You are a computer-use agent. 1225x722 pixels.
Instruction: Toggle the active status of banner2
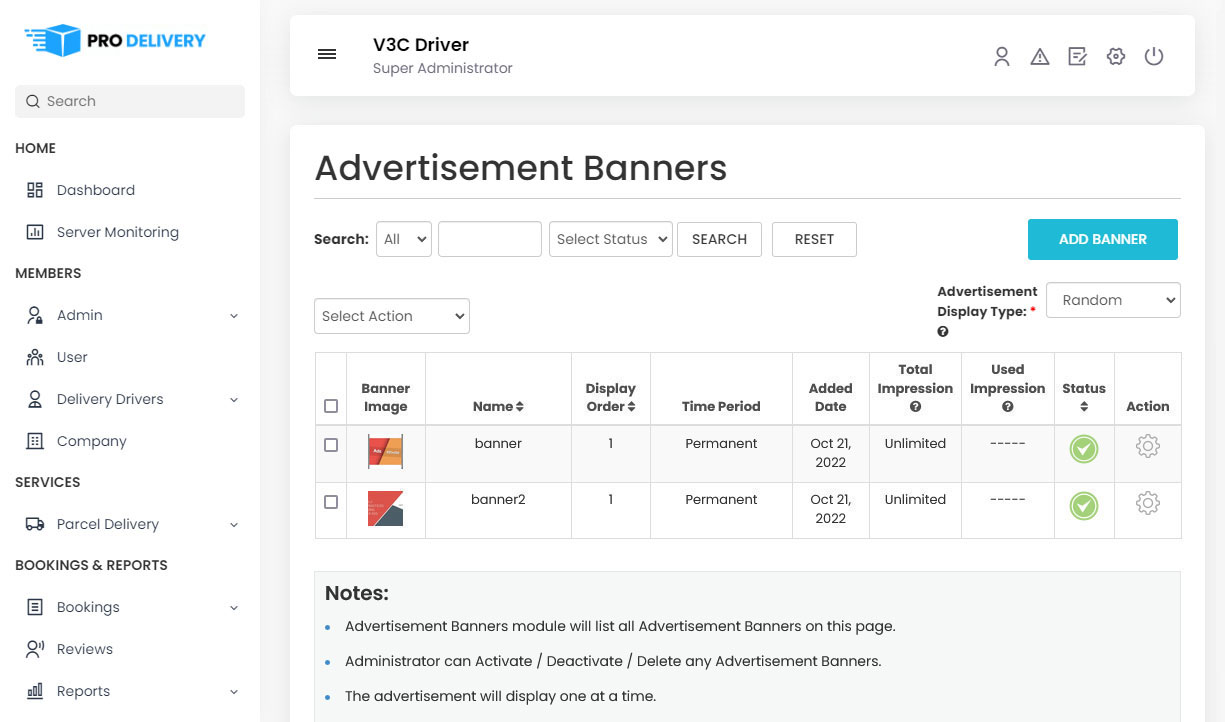tap(1084, 506)
